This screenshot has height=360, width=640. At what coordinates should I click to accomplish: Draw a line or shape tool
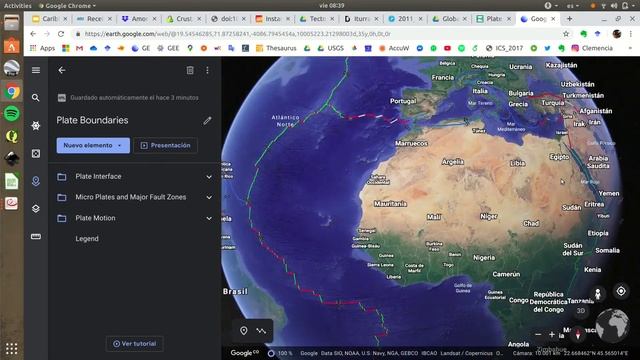pos(261,331)
